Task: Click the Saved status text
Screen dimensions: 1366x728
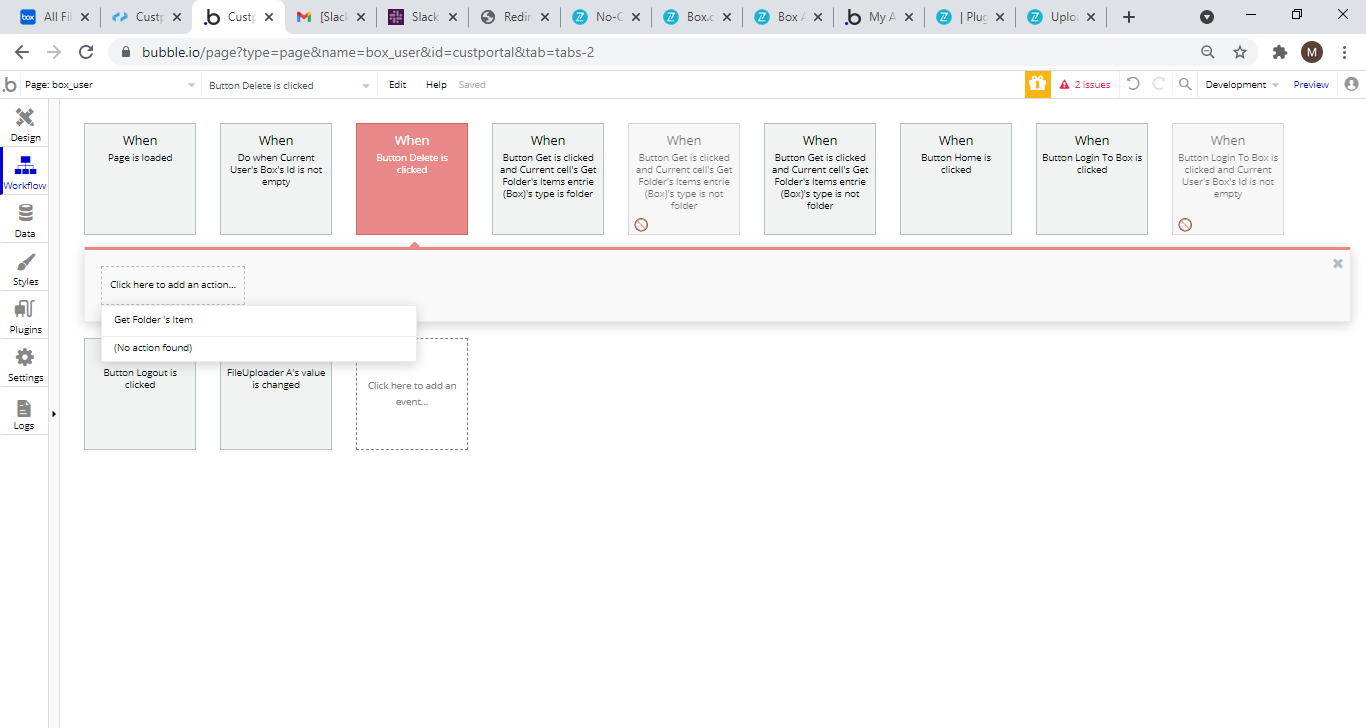Action: point(472,85)
